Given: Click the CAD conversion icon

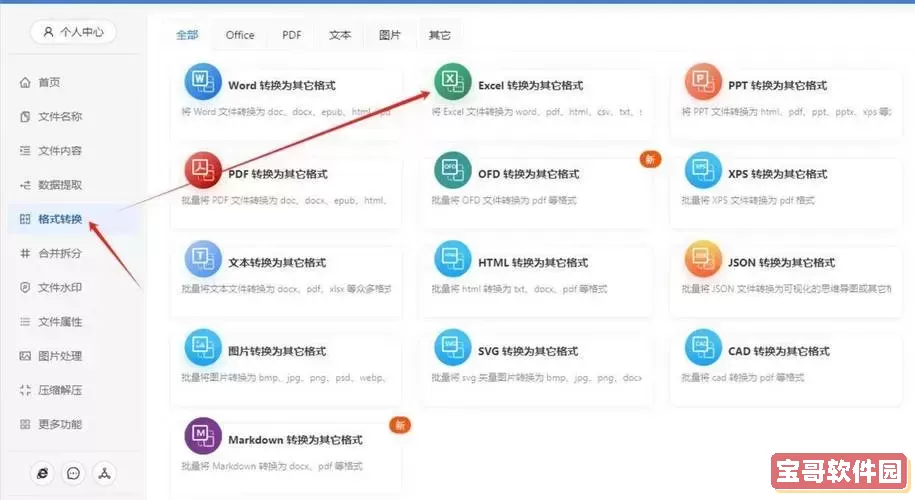Looking at the screenshot, I should tap(703, 348).
